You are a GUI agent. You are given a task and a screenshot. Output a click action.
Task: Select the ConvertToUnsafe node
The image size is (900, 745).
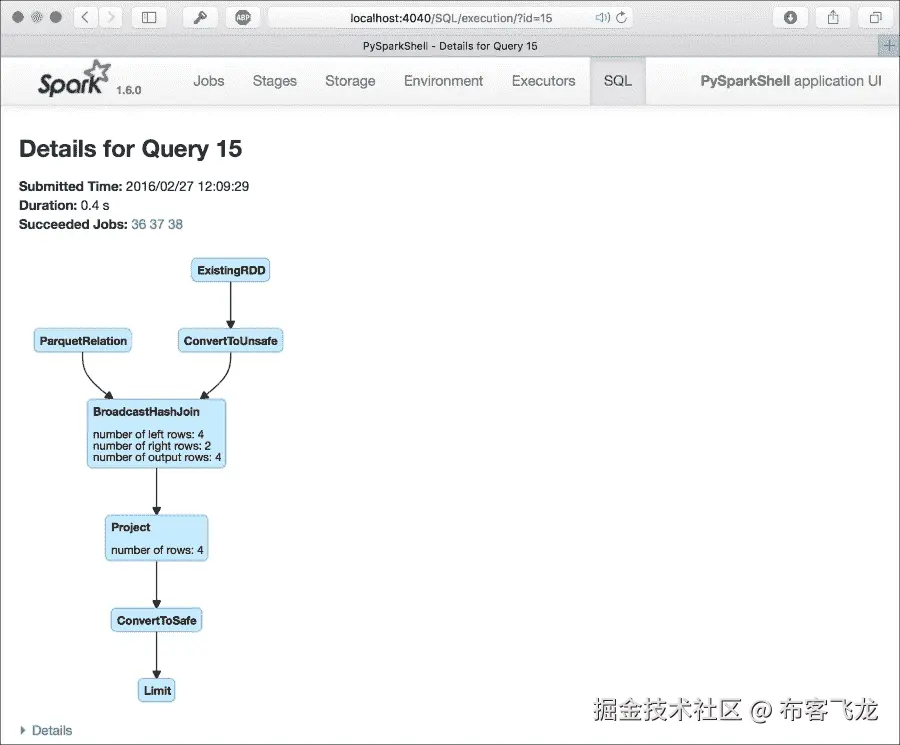tap(230, 340)
